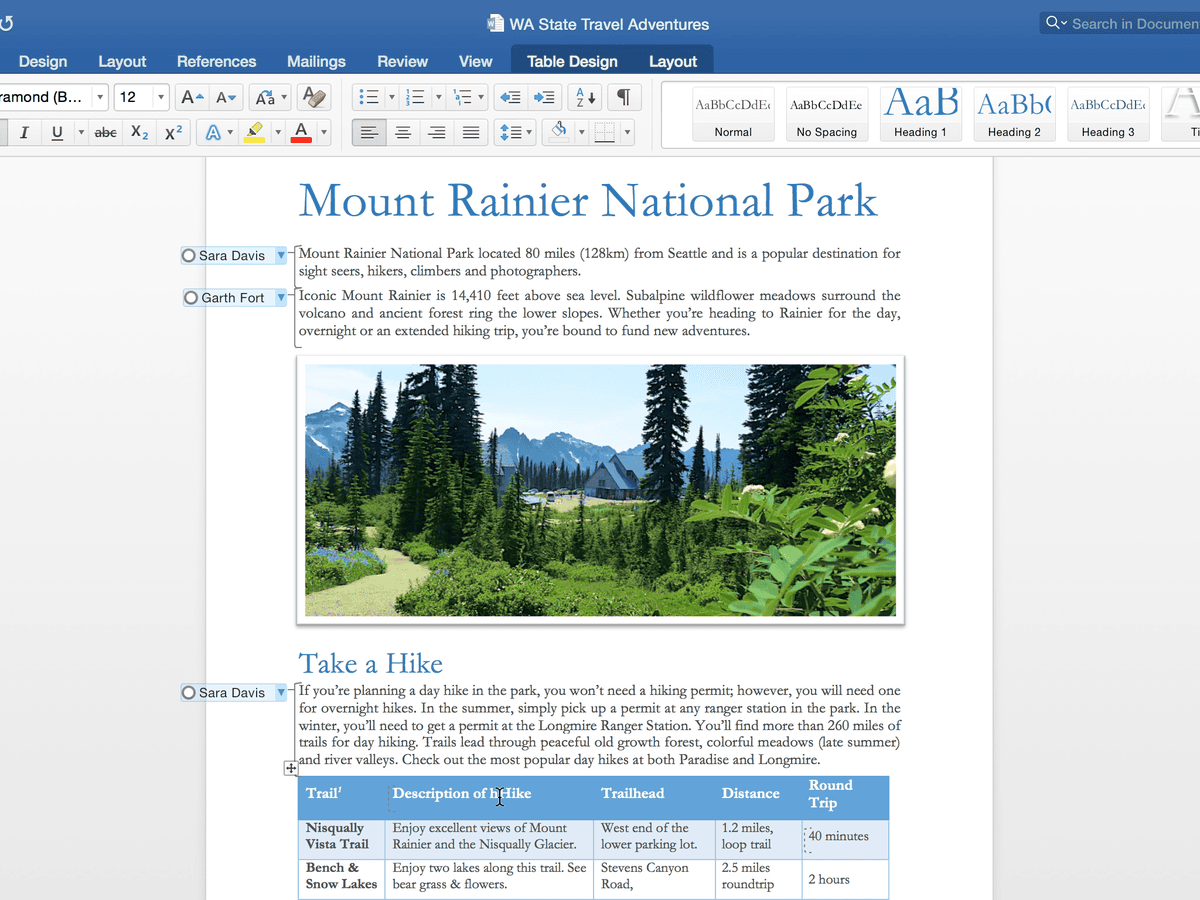
Task: Apply superscript formatting
Action: click(174, 132)
